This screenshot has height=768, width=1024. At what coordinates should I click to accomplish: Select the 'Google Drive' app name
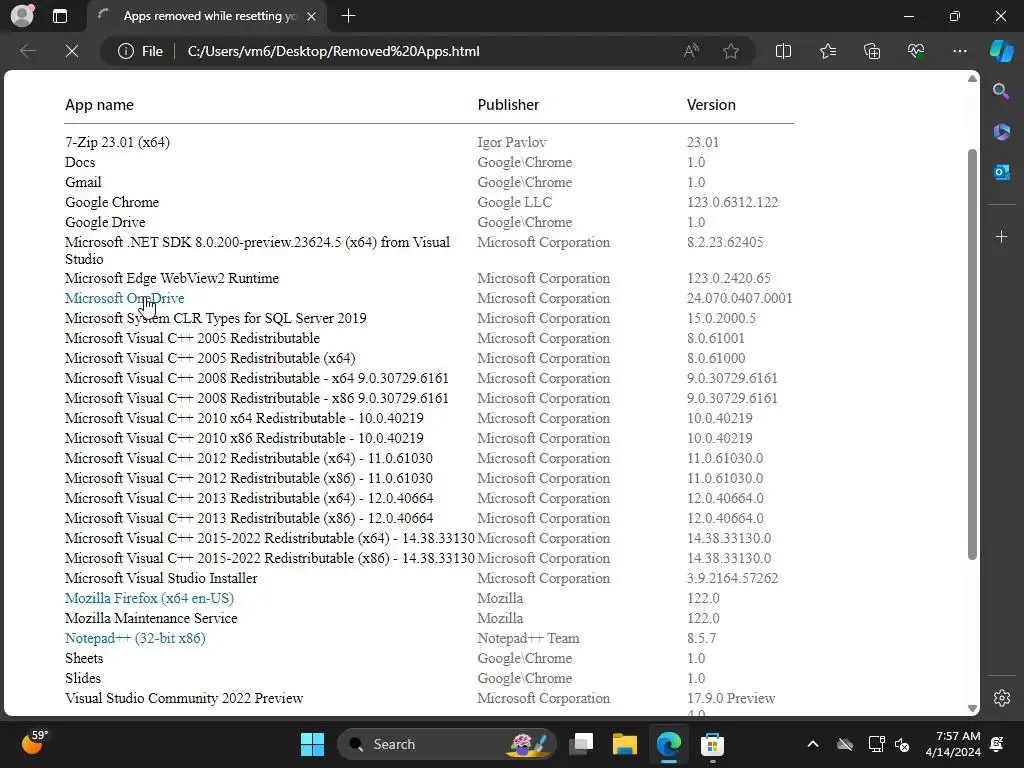[x=105, y=221]
